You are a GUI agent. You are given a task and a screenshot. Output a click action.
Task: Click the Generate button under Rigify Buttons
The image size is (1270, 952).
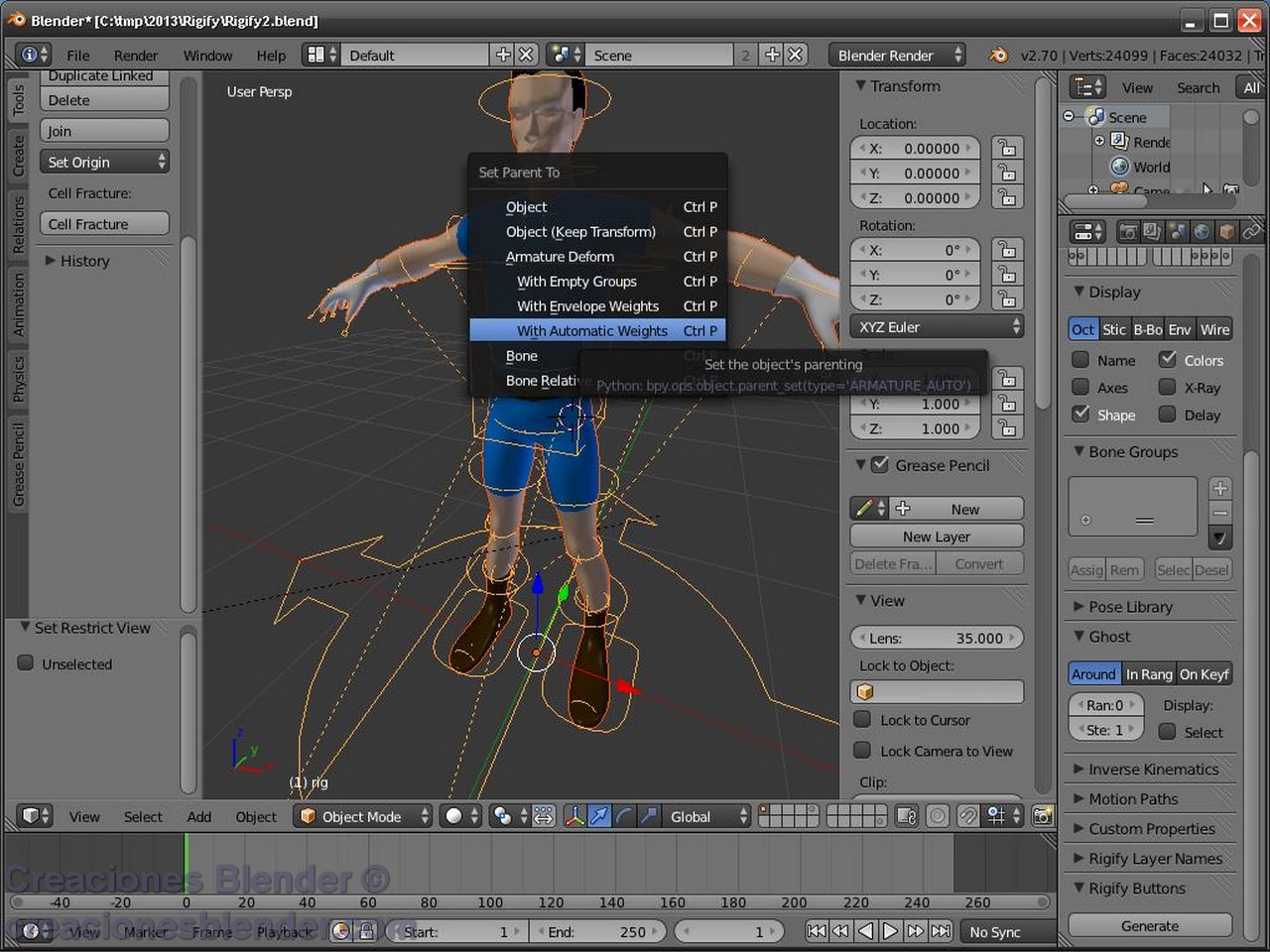pos(1150,925)
